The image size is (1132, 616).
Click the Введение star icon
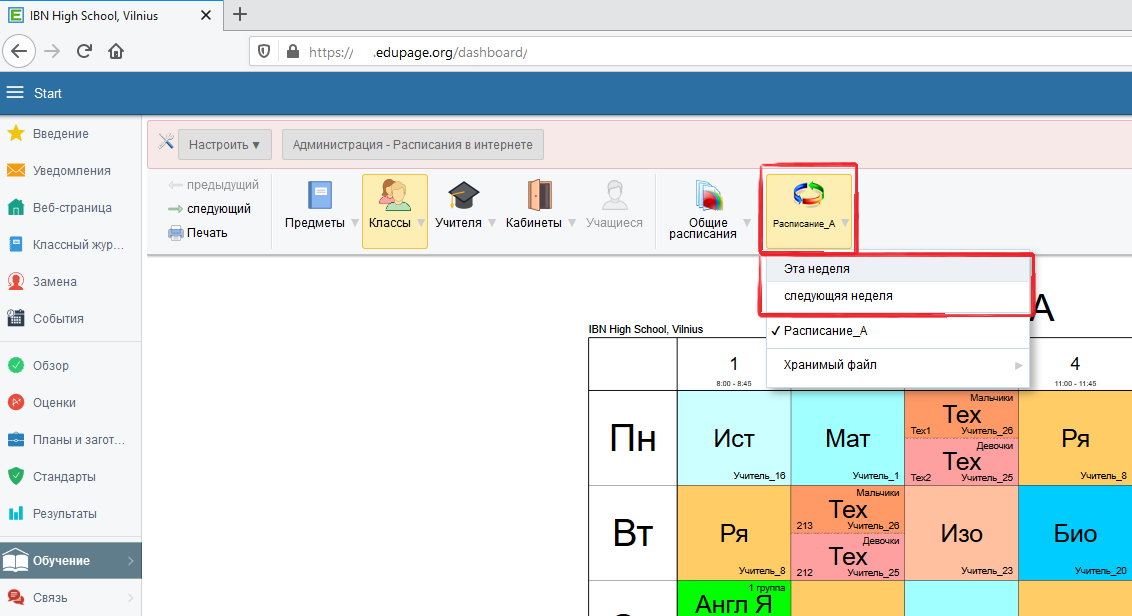click(x=16, y=133)
